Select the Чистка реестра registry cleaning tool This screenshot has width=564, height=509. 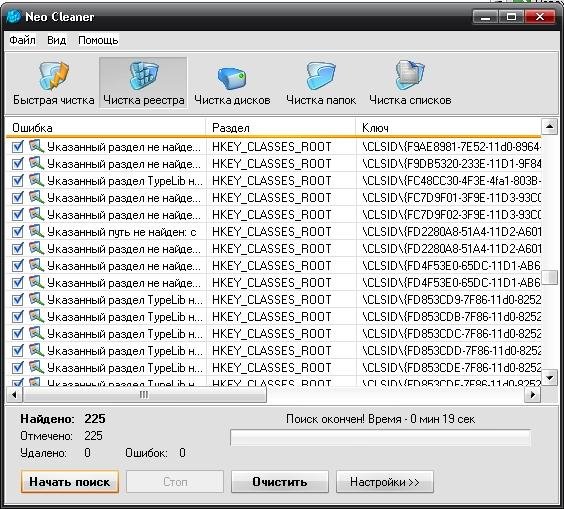click(143, 83)
